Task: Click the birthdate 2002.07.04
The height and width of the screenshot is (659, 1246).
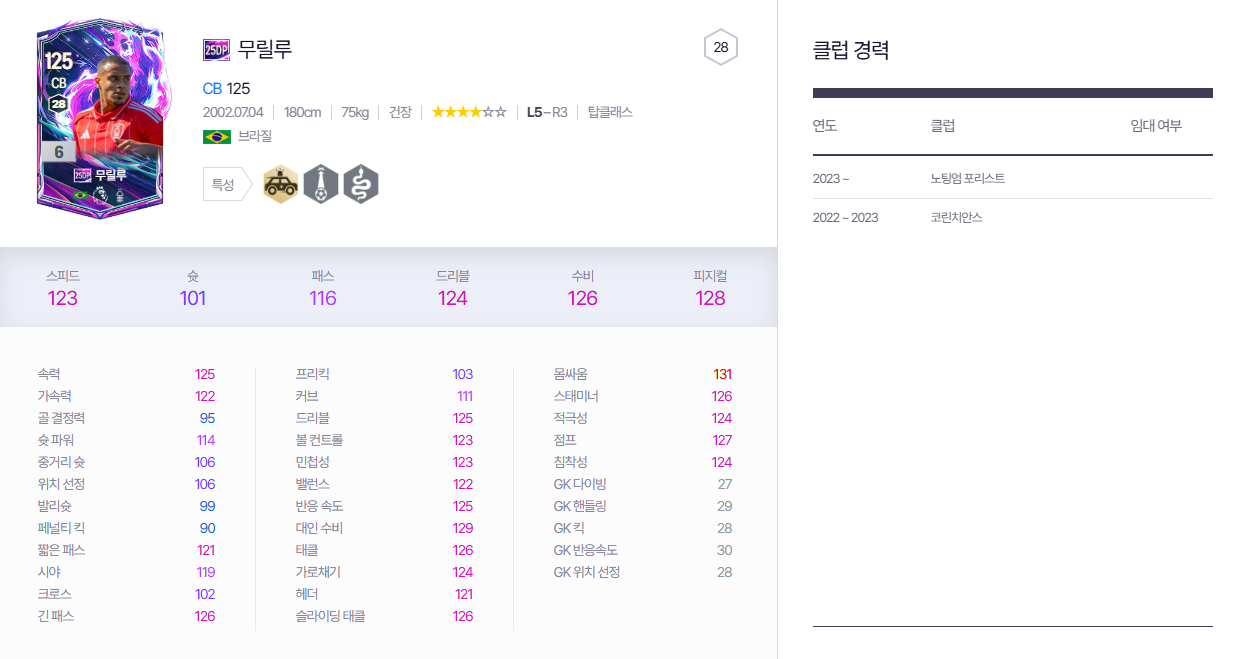Action: (x=233, y=112)
